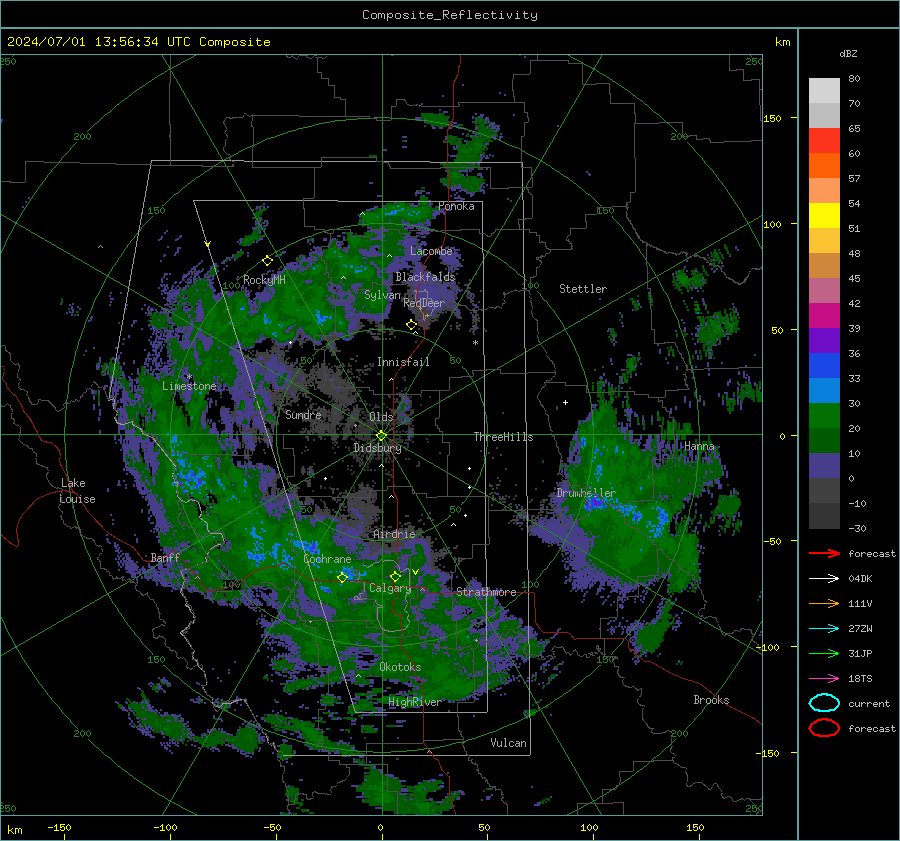
Task: Click the red forecast arrow in the legend
Action: point(824,553)
